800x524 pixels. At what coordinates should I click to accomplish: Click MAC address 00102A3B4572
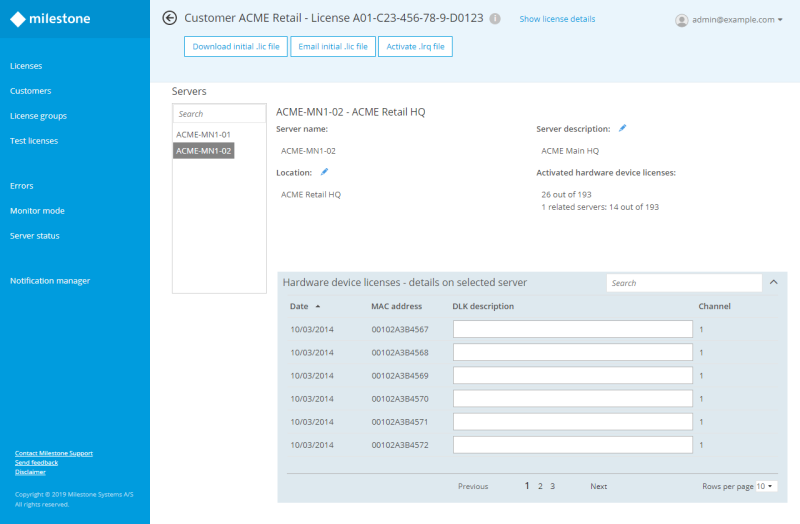pyautogui.click(x=400, y=445)
